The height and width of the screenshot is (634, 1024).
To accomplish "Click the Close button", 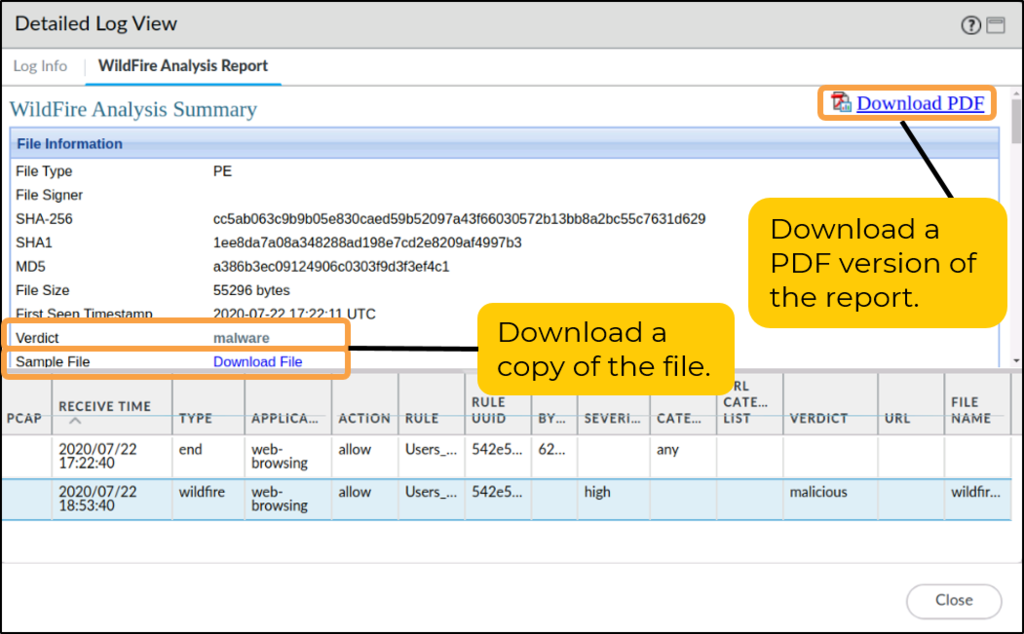I will (x=953, y=601).
